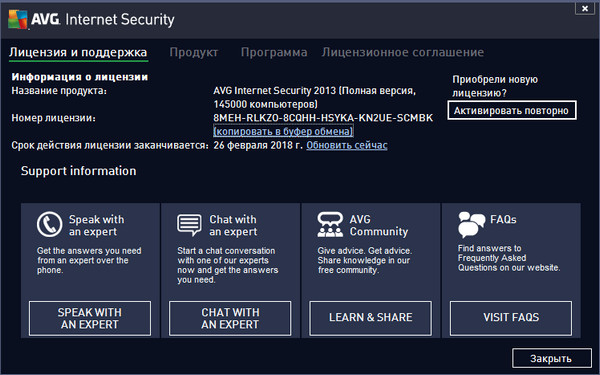Click the AVG logo icon
The width and height of the screenshot is (600, 375).
tap(18, 19)
